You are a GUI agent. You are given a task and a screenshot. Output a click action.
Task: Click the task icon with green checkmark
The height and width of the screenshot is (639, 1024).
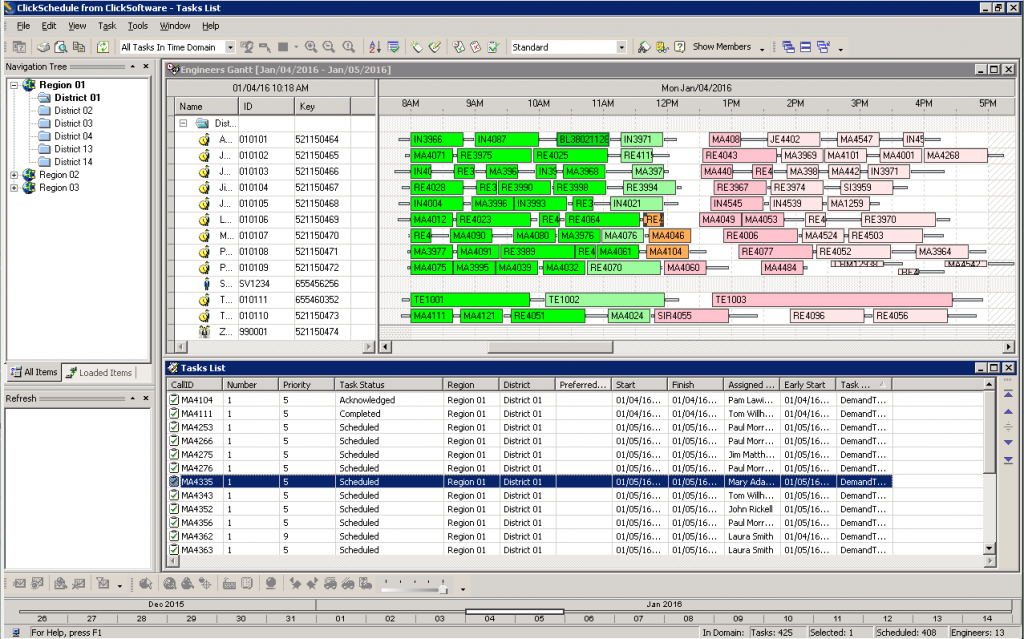click(458, 47)
